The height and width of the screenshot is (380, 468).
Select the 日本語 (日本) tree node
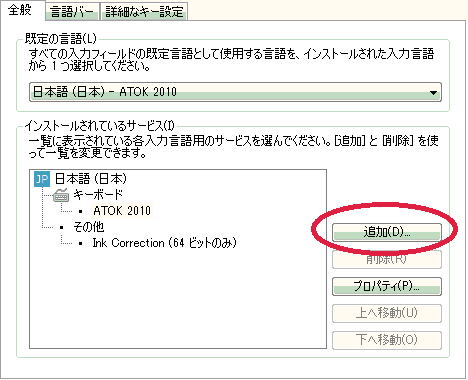click(91, 179)
